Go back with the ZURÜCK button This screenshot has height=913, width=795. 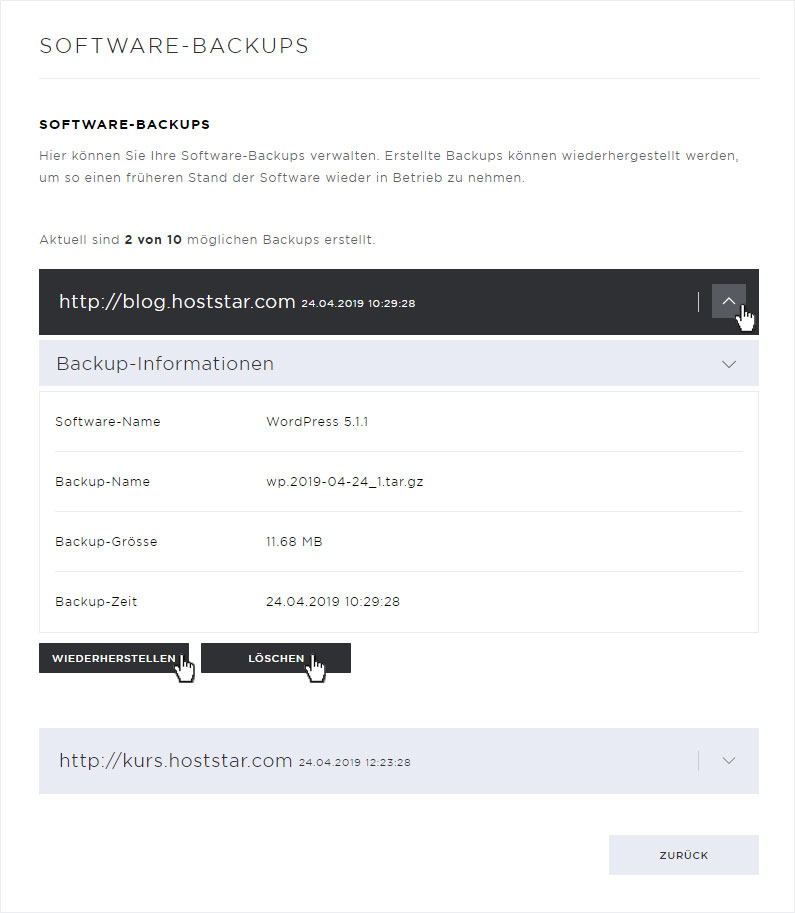click(x=683, y=855)
